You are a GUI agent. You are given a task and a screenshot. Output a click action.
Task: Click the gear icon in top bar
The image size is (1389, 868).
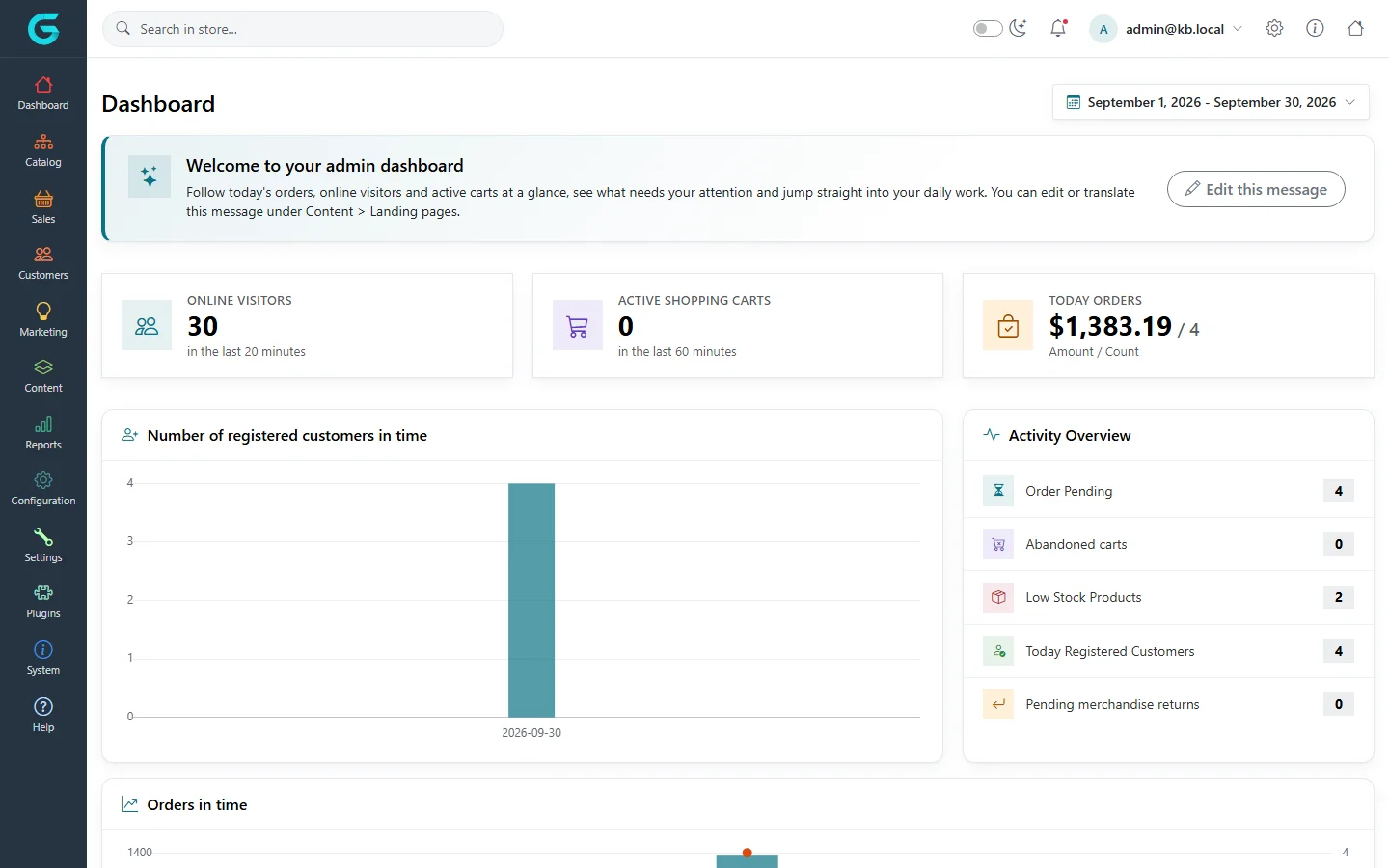click(x=1274, y=28)
